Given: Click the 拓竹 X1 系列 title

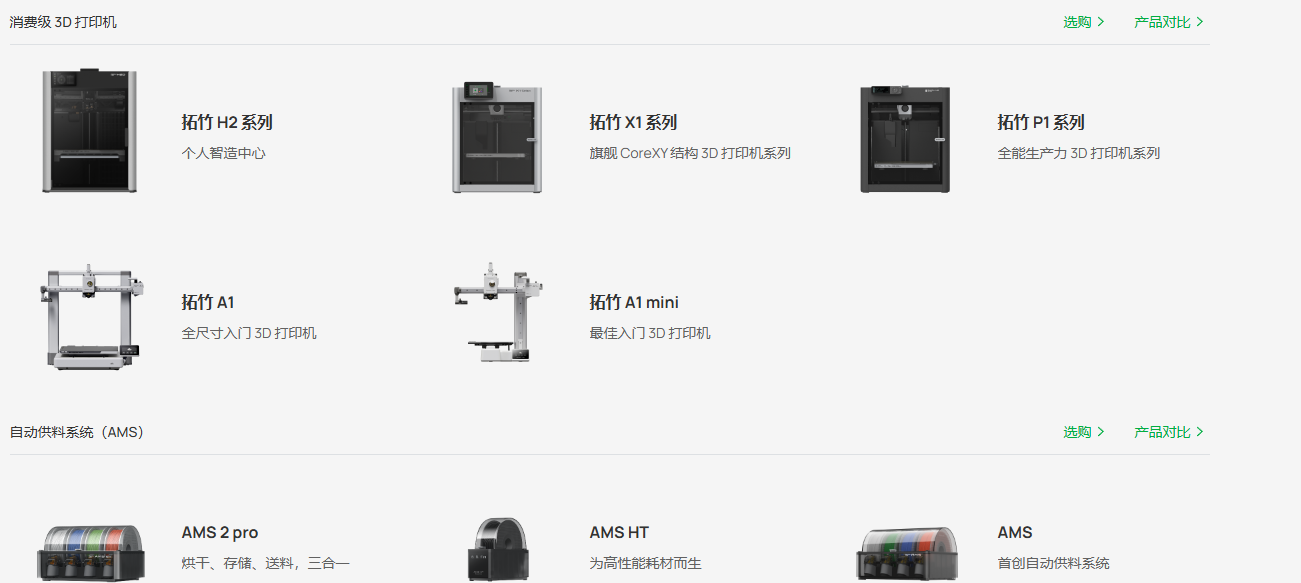Looking at the screenshot, I should tap(633, 122).
